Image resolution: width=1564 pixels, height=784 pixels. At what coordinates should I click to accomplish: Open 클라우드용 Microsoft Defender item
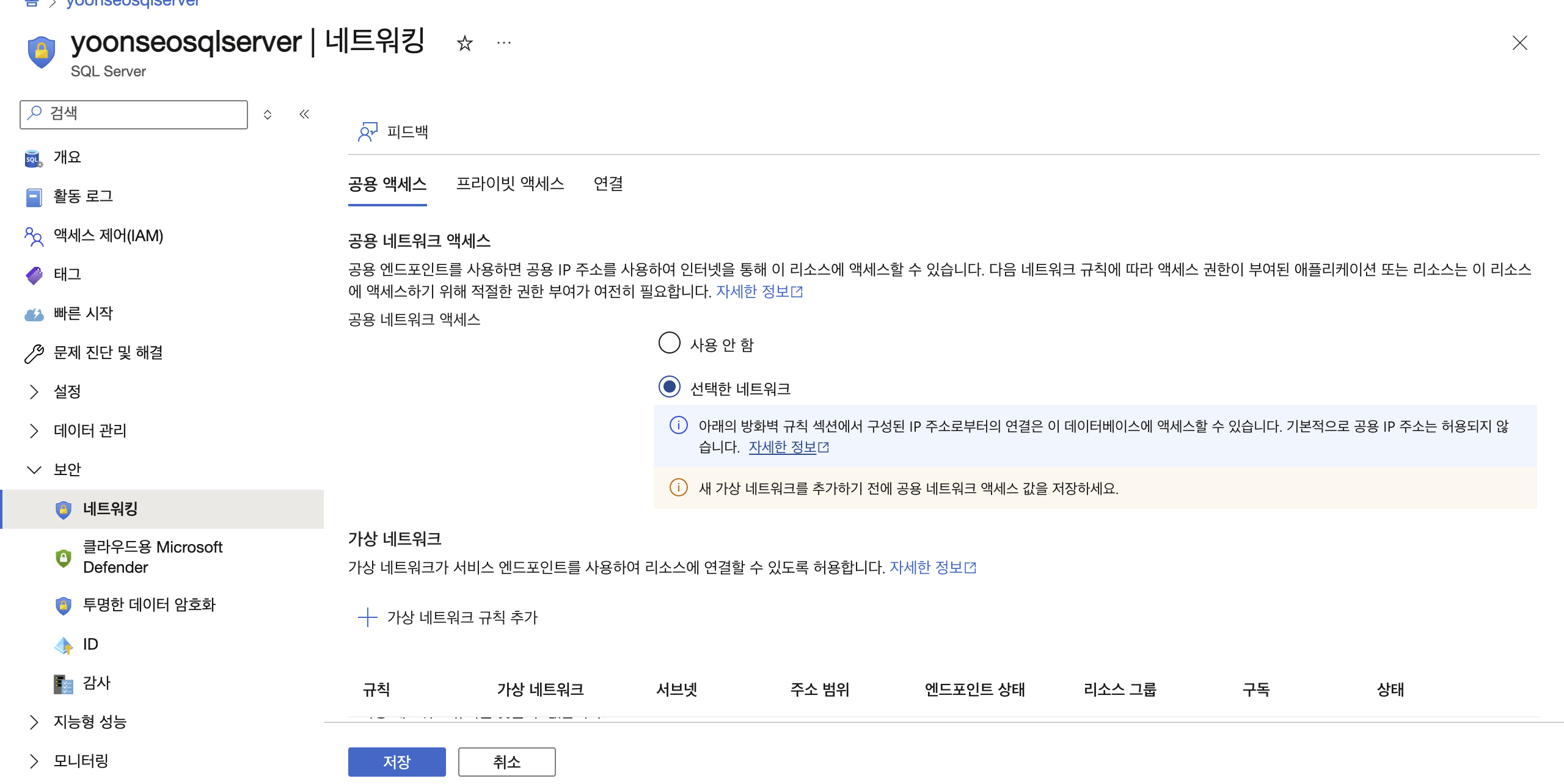pos(152,557)
